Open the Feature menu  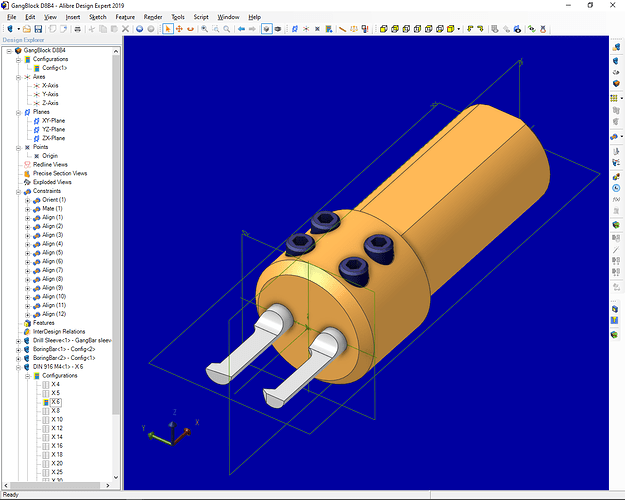(x=125, y=17)
